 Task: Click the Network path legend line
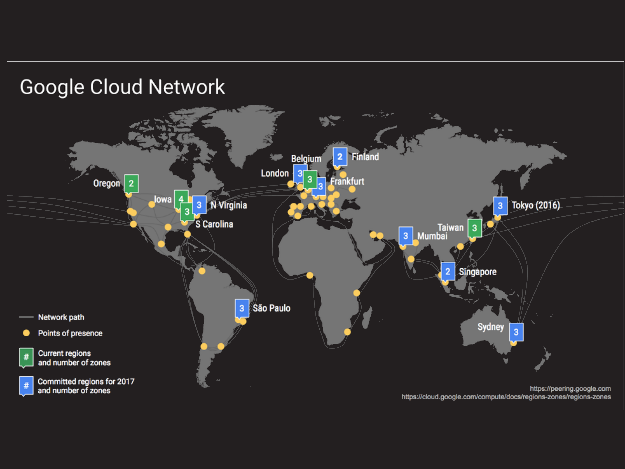click(26, 317)
